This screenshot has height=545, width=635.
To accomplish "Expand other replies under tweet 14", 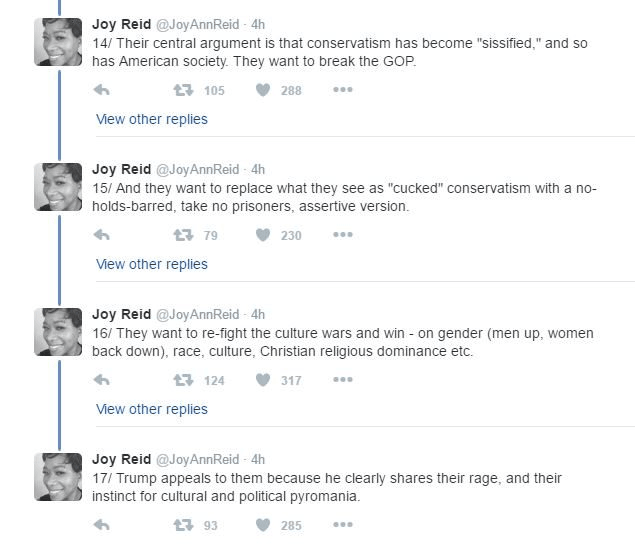I will [x=151, y=119].
